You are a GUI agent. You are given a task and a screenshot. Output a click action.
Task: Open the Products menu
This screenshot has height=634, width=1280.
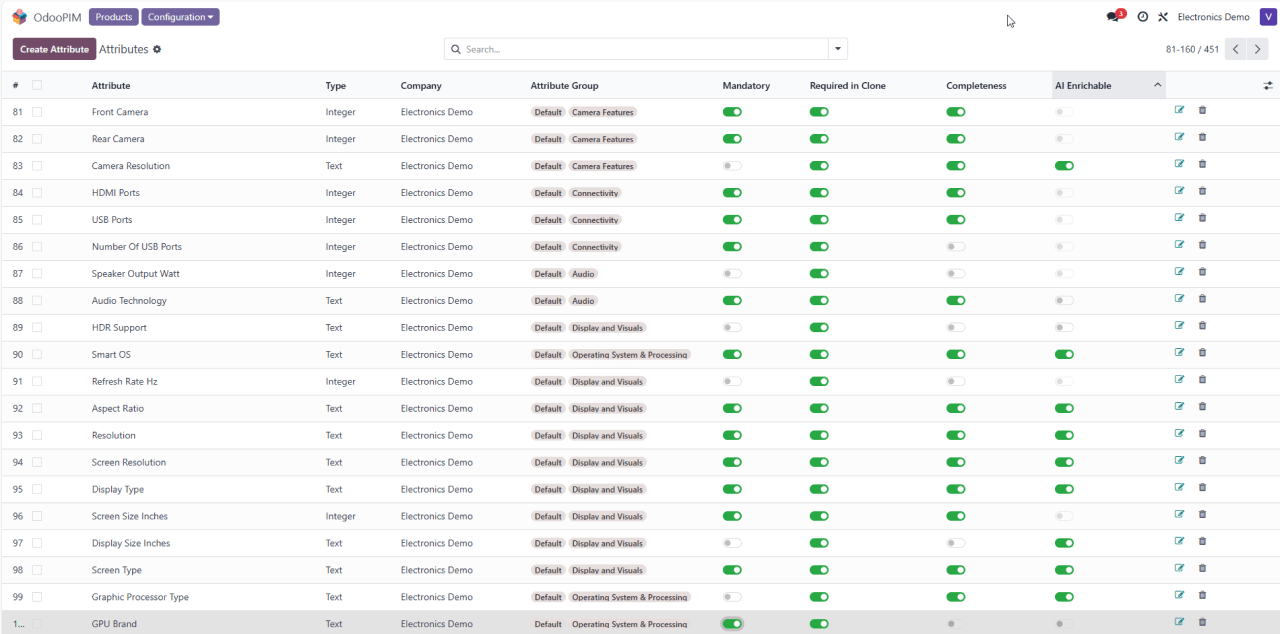113,17
